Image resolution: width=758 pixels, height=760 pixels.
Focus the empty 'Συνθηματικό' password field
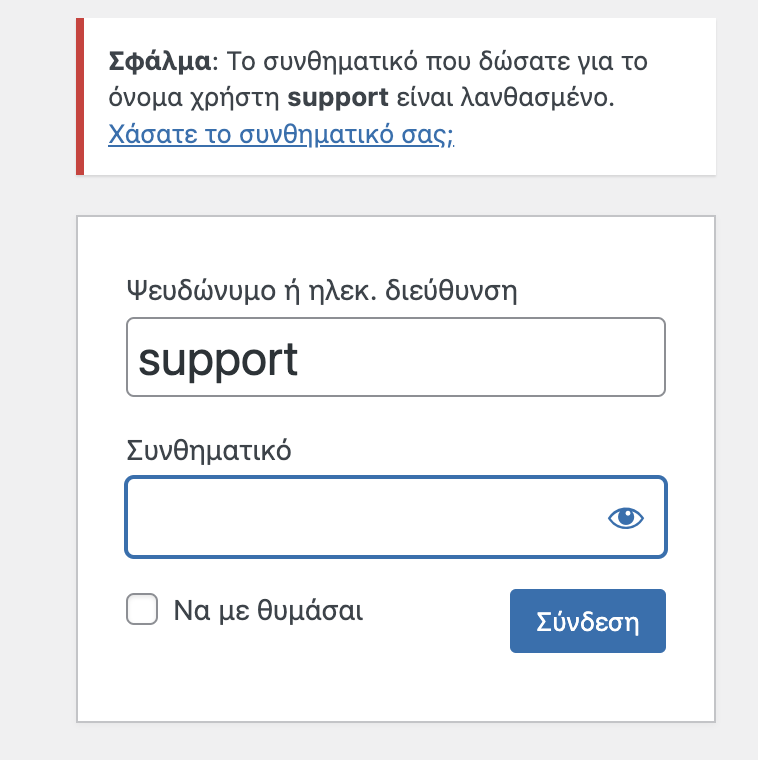(395, 517)
